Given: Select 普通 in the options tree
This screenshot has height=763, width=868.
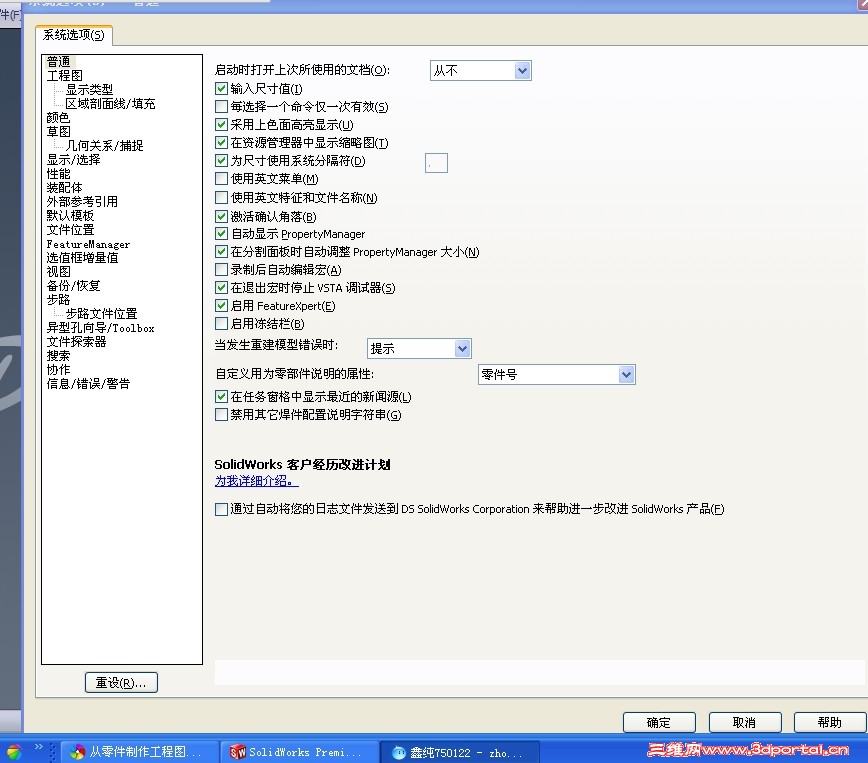Looking at the screenshot, I should [59, 61].
